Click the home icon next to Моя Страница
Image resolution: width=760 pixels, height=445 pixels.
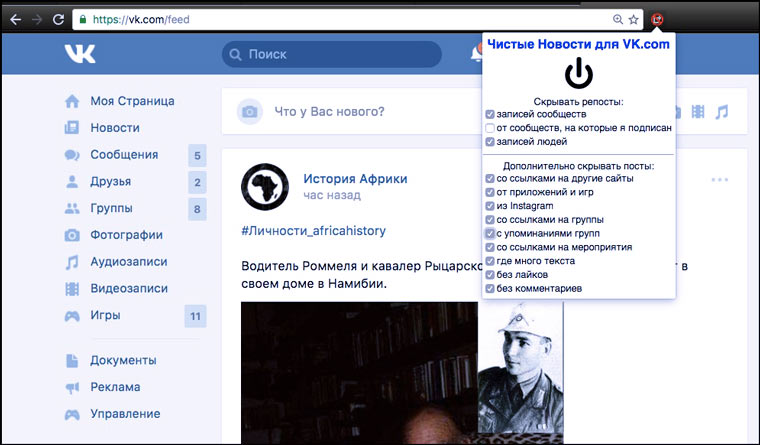click(x=72, y=101)
